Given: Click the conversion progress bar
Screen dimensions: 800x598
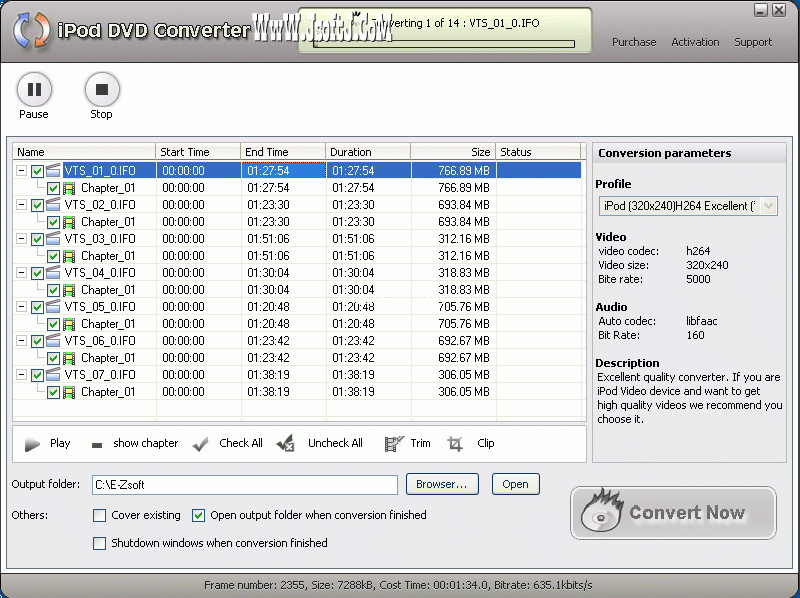Looking at the screenshot, I should [x=444, y=44].
